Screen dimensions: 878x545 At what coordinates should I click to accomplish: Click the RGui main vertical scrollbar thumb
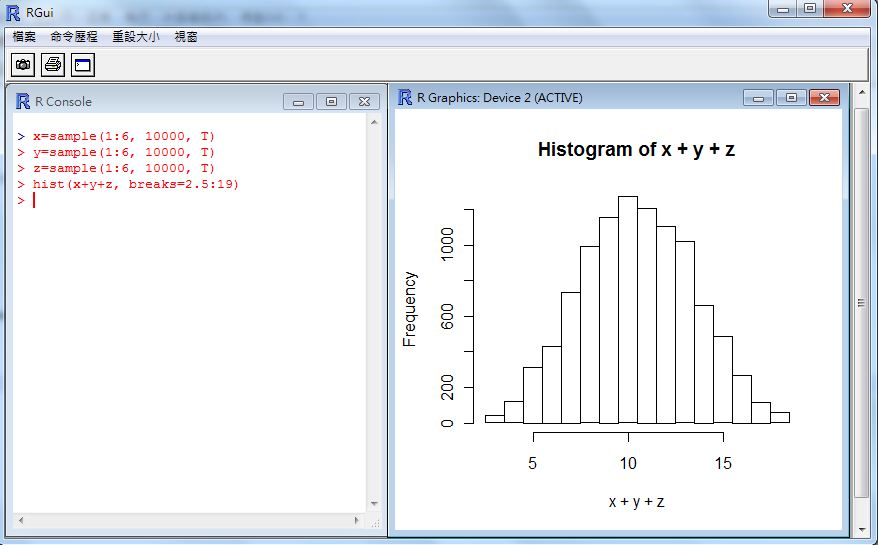click(x=861, y=300)
